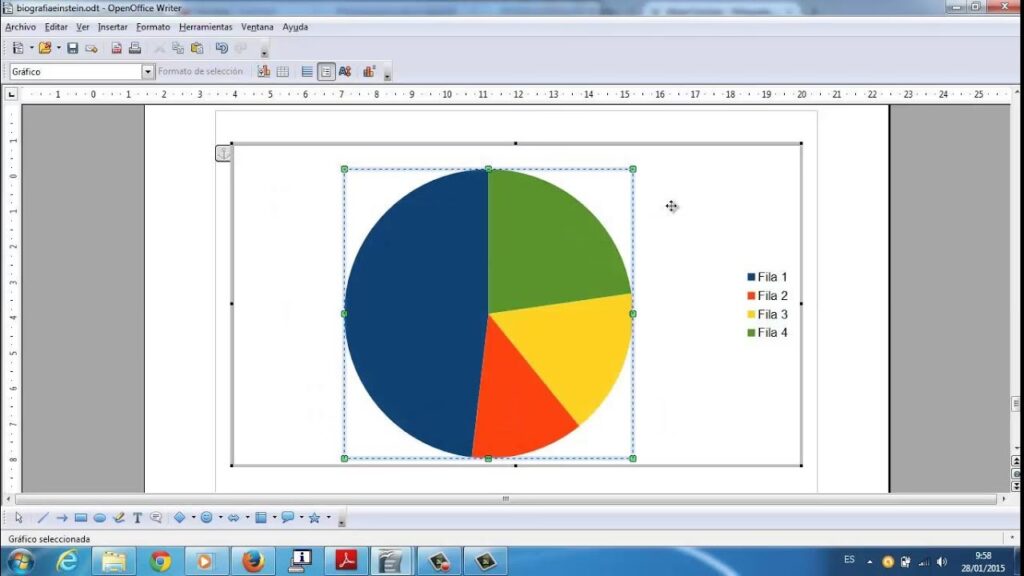Expand the Stars shapes dropdown arrow

tap(328, 518)
